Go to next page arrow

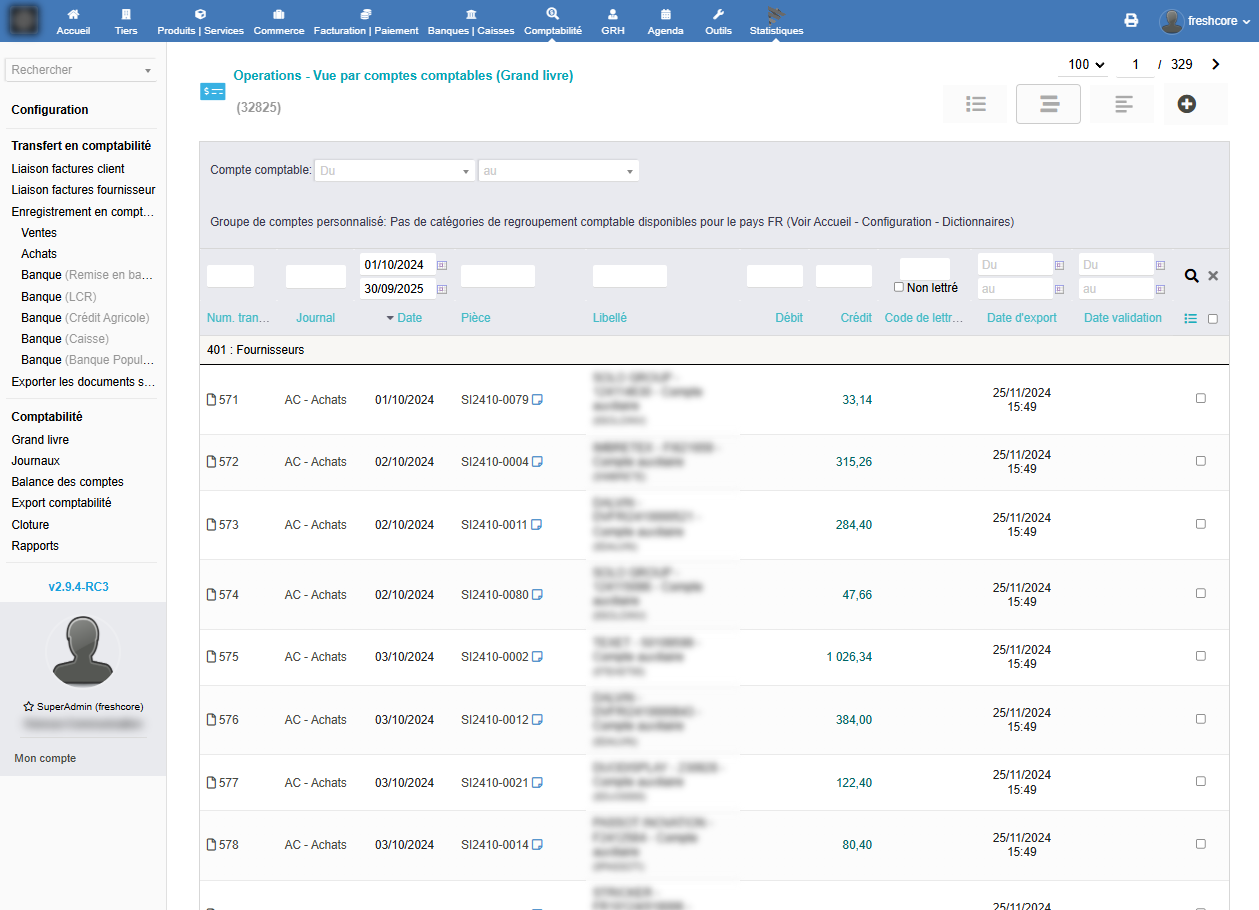coord(1216,65)
